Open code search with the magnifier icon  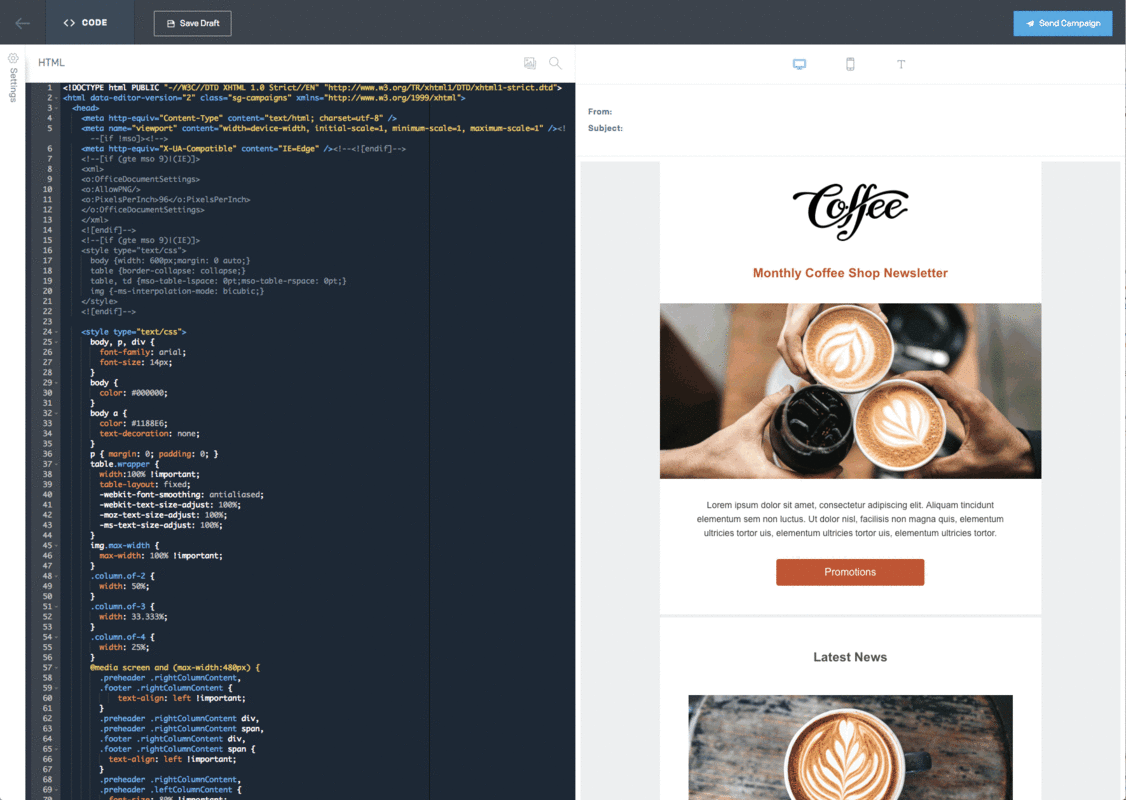coord(555,62)
